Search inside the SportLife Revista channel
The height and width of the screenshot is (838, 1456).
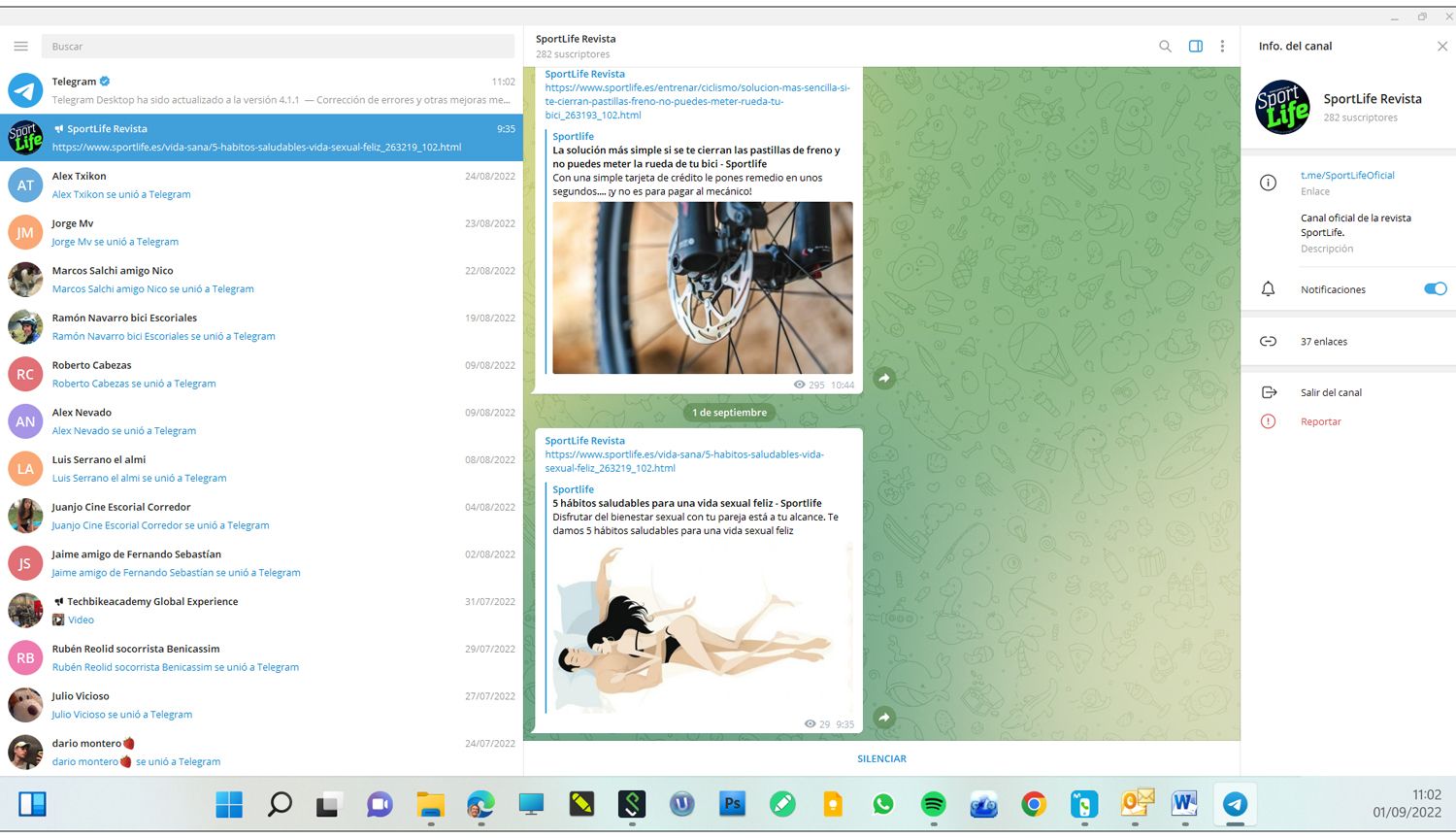coord(1165,46)
